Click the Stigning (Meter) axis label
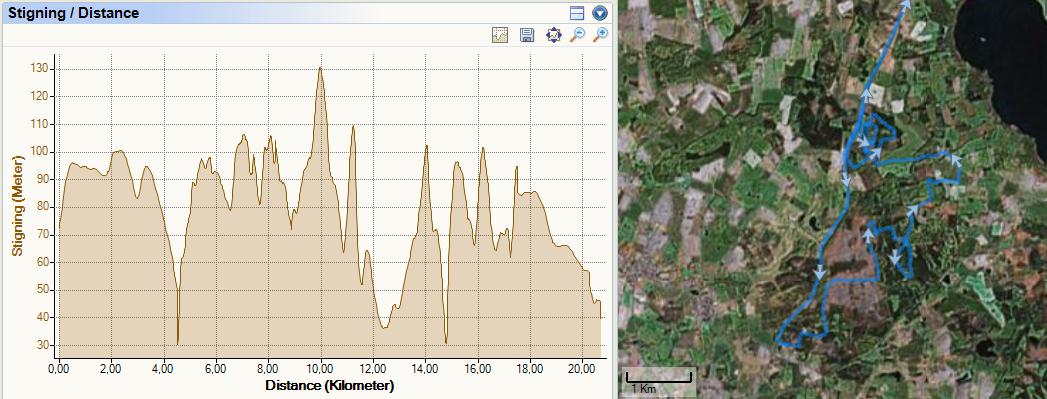This screenshot has height=399, width=1047. tap(18, 206)
